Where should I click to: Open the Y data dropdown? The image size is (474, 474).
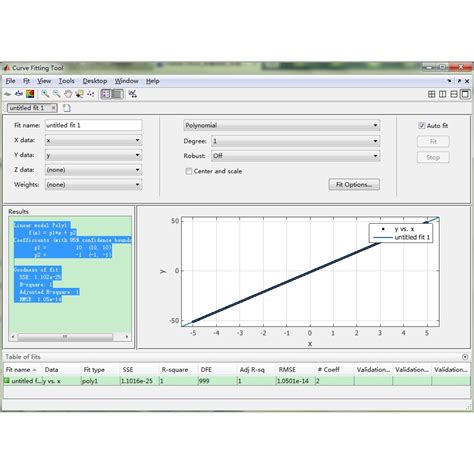93,155
